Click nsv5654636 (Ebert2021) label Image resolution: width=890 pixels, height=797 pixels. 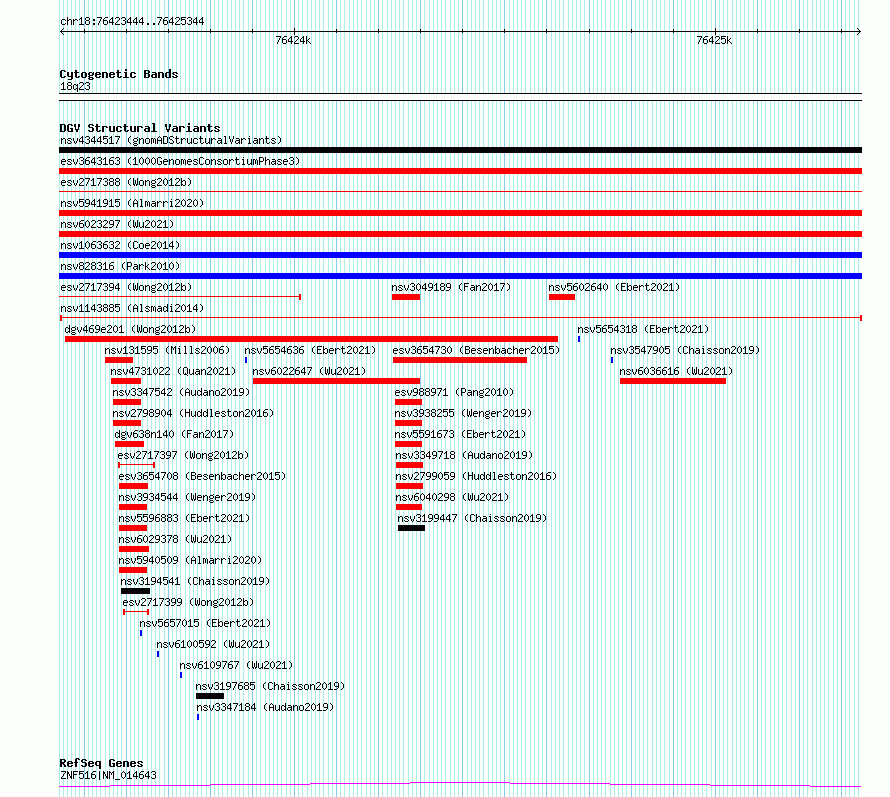310,350
